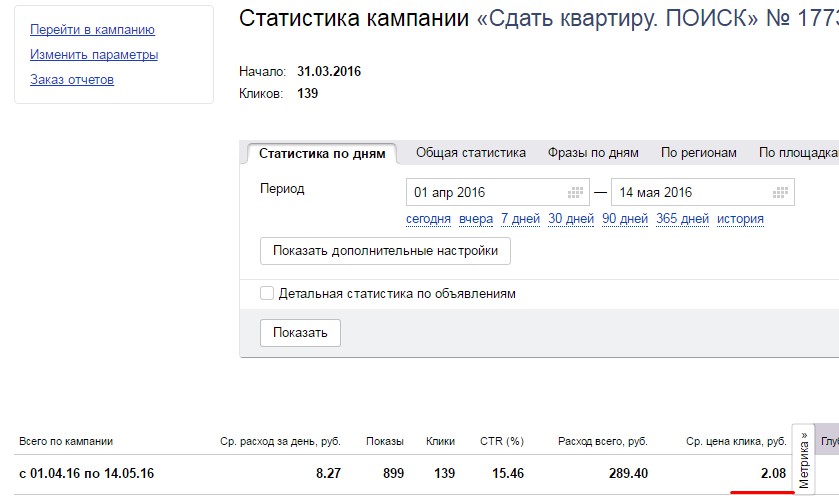The width and height of the screenshot is (839, 504).
Task: Click the end date field 14 мая 2016
Action: click(x=690, y=192)
